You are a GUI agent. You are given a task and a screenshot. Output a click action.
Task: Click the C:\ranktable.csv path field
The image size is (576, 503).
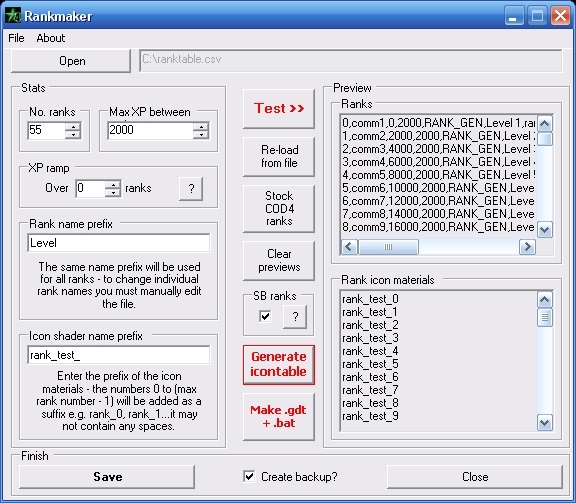coord(351,61)
